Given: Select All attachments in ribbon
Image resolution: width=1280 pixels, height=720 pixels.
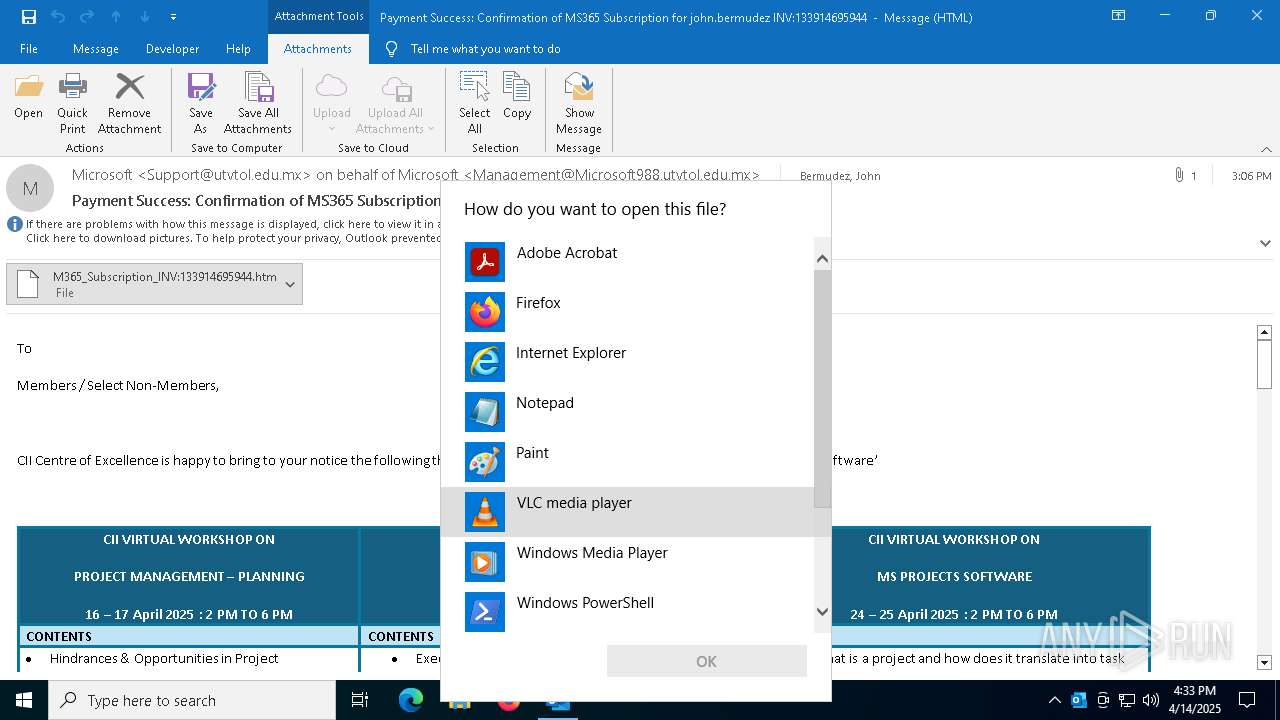Looking at the screenshot, I should pyautogui.click(x=474, y=103).
